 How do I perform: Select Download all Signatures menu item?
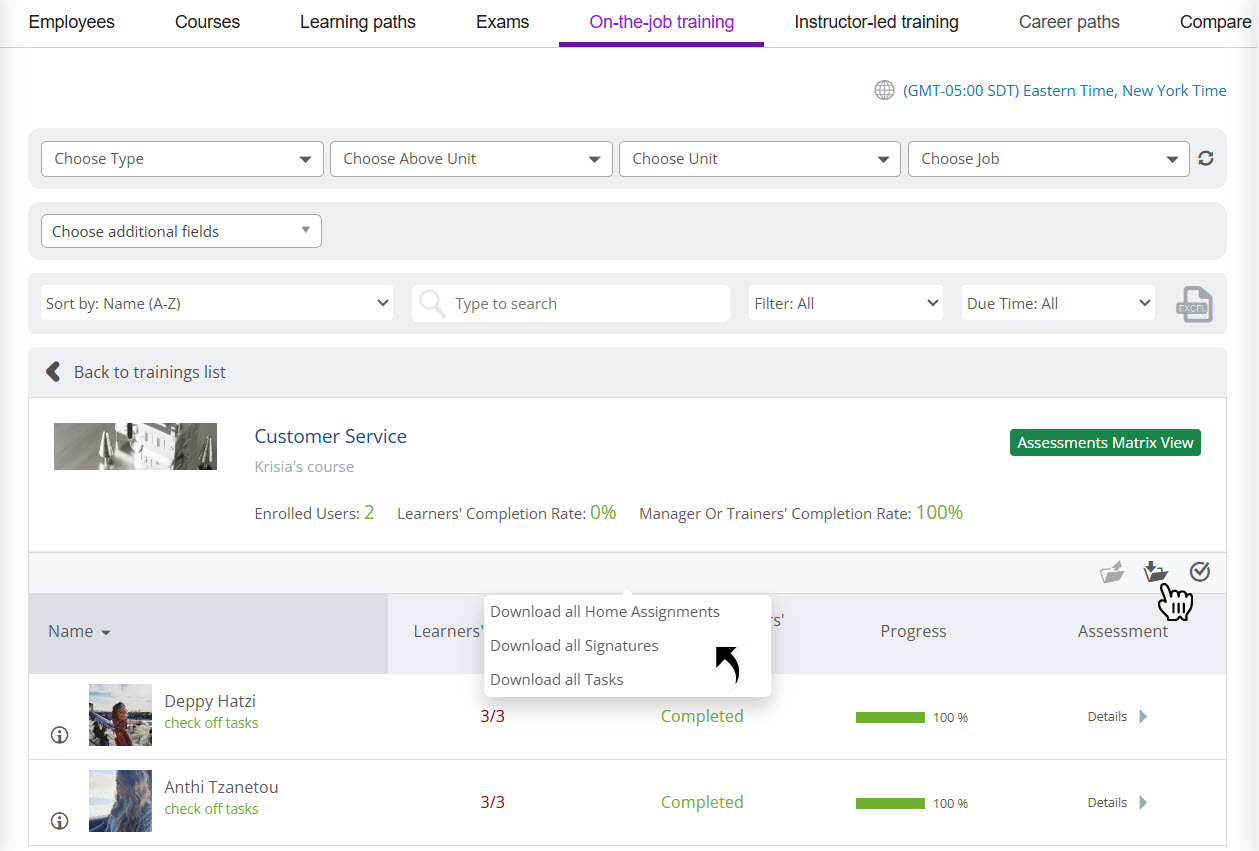point(574,646)
